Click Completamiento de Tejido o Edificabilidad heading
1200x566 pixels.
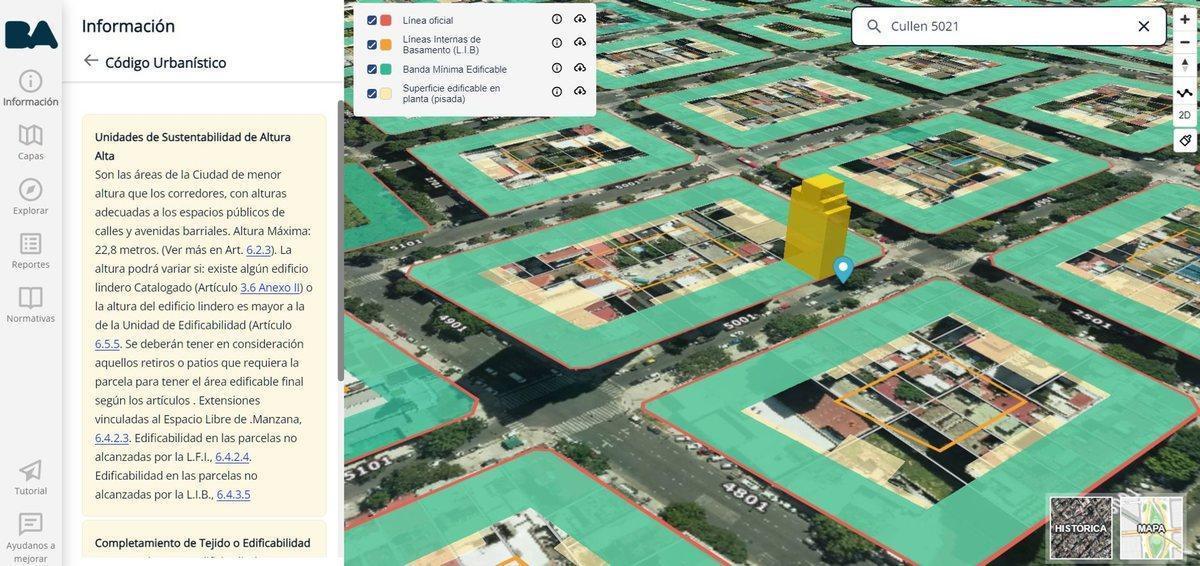click(x=203, y=543)
